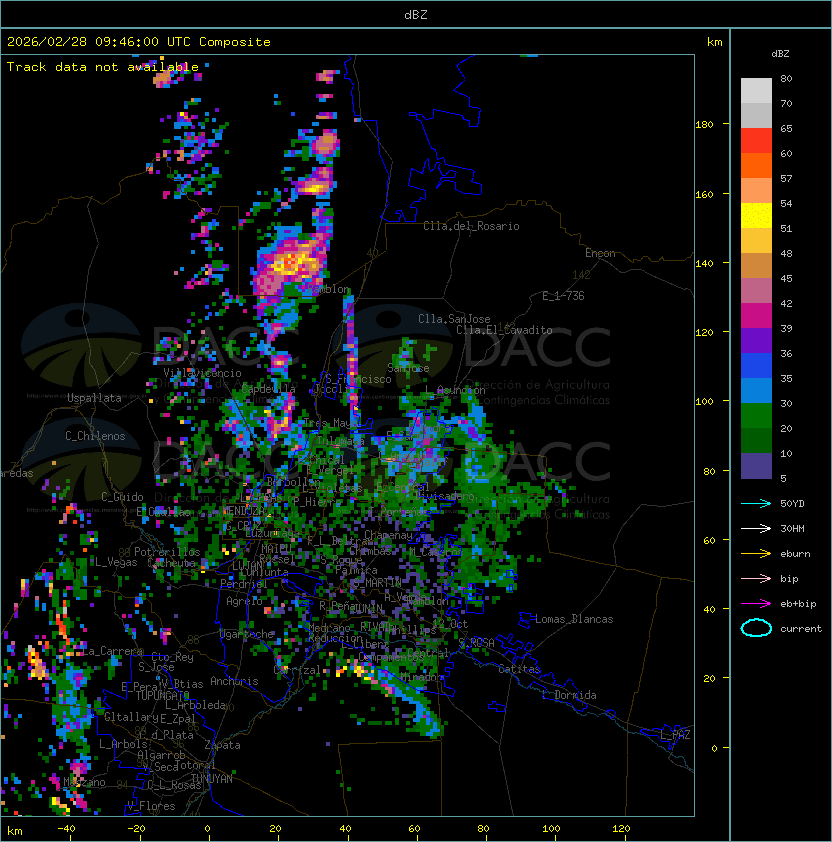The height and width of the screenshot is (842, 832).
Task: Click the cyan 50YD arrow icon
Action: 756,504
